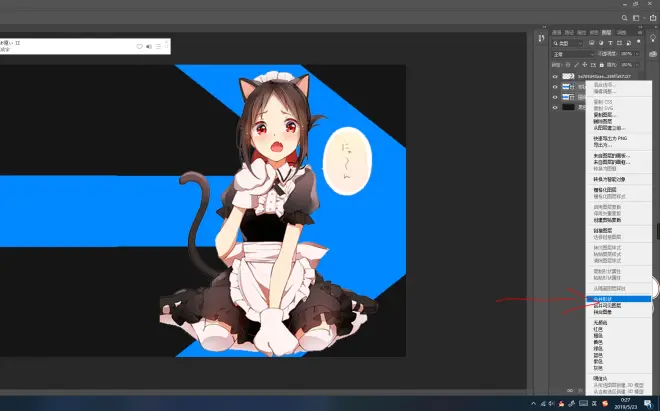This screenshot has height=411, width=660.
Task: Open the collapsed History panel icon
Action: [541, 38]
